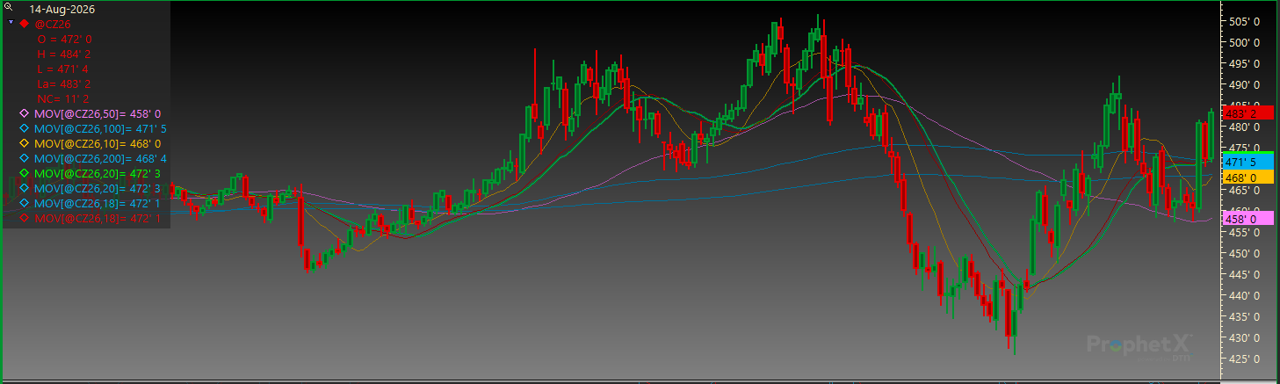Click the blue diamond of MOV[@CZ26,100]
This screenshot has width=1280, height=384.
pyautogui.click(x=25, y=129)
